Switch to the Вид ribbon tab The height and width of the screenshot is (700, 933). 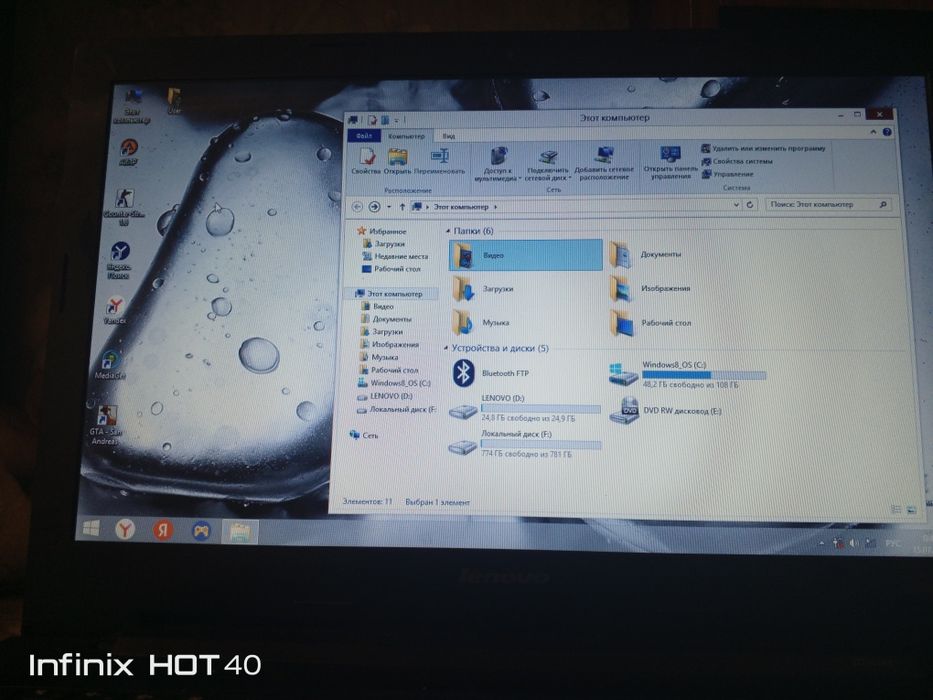[449, 136]
